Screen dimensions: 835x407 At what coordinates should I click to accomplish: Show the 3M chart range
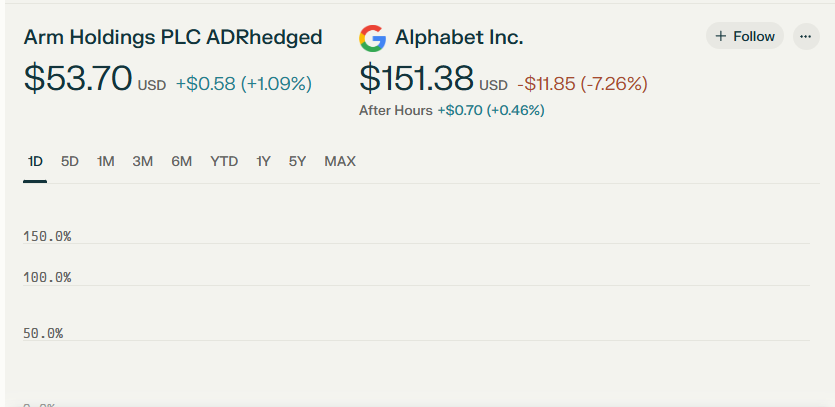pos(142,161)
